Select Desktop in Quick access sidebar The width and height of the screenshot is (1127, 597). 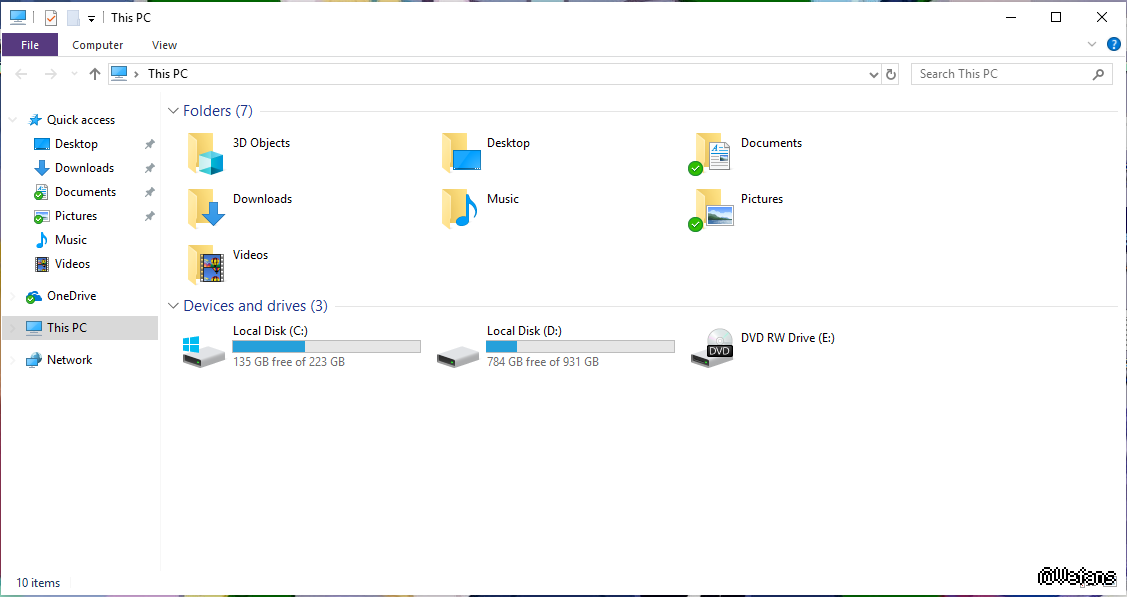[x=76, y=144]
